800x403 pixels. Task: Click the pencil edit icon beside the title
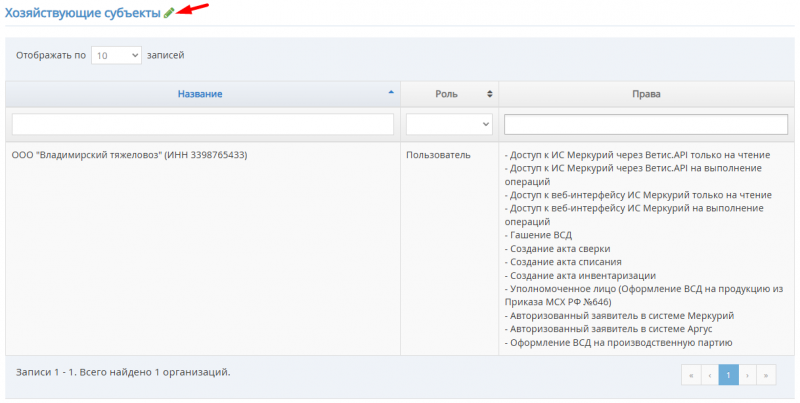pos(169,12)
